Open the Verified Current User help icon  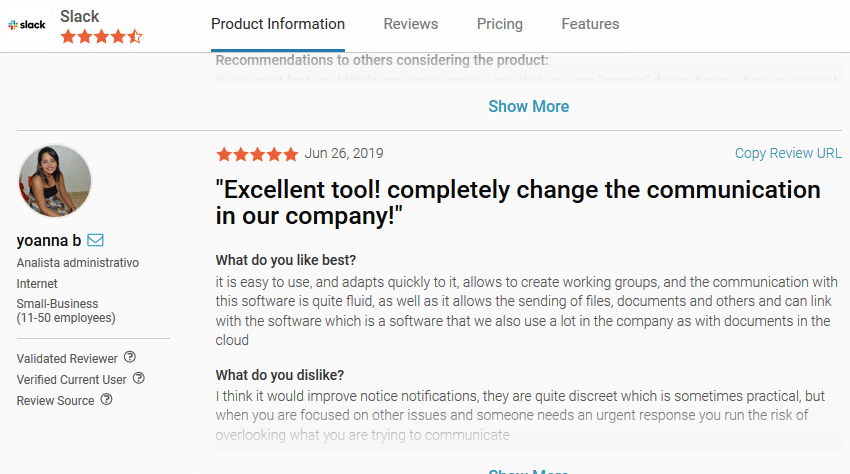coord(139,379)
